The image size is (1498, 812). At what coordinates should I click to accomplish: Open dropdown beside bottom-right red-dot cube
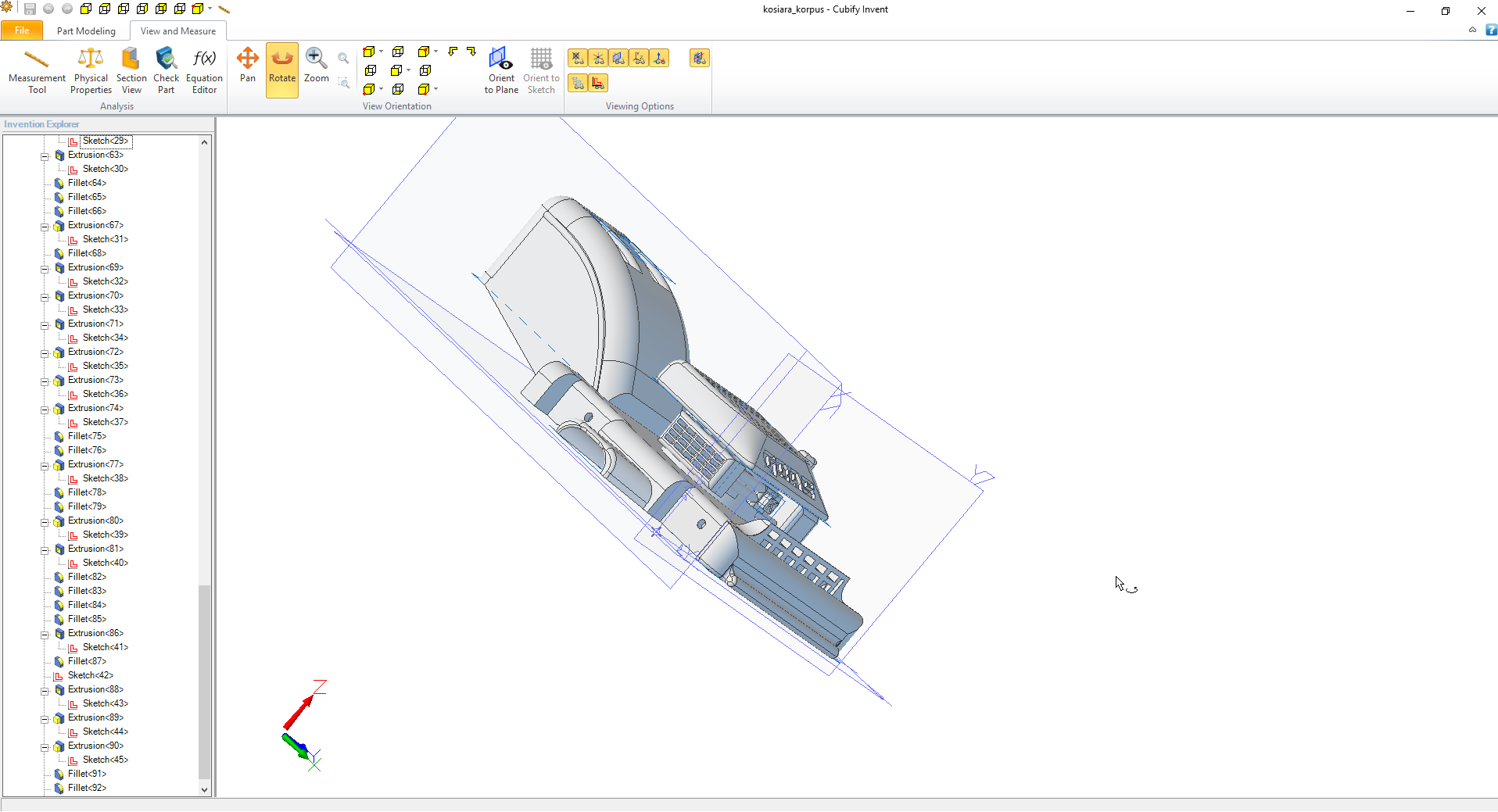(x=435, y=89)
